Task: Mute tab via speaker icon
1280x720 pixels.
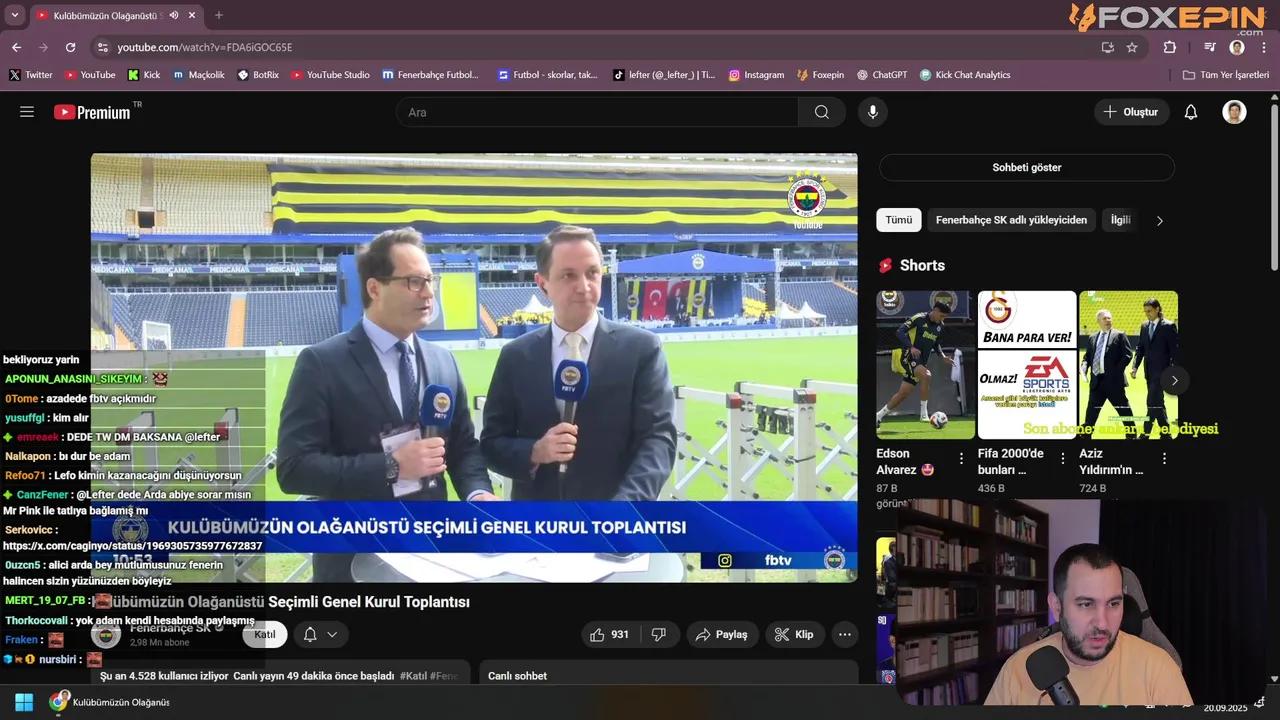Action: 174,15
